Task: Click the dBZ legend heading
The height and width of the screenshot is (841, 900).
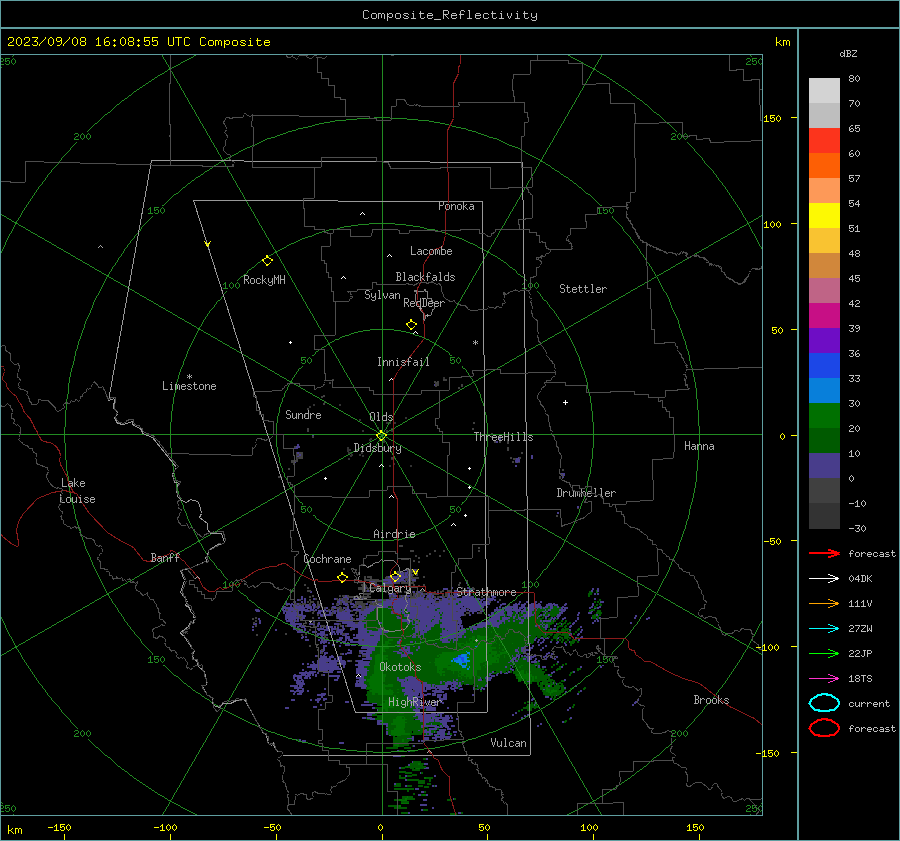Action: (x=848, y=53)
